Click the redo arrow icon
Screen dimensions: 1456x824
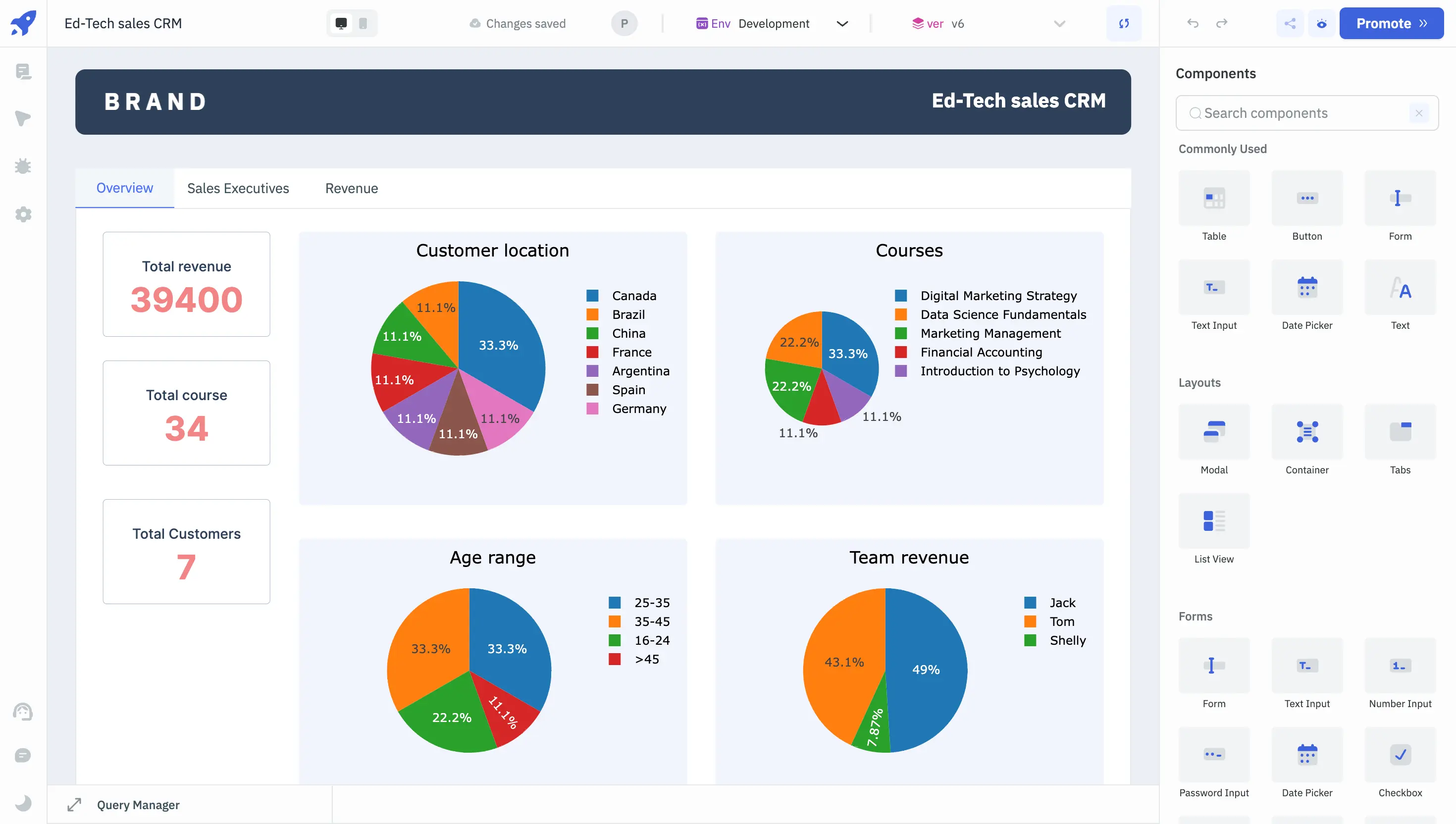click(1222, 23)
